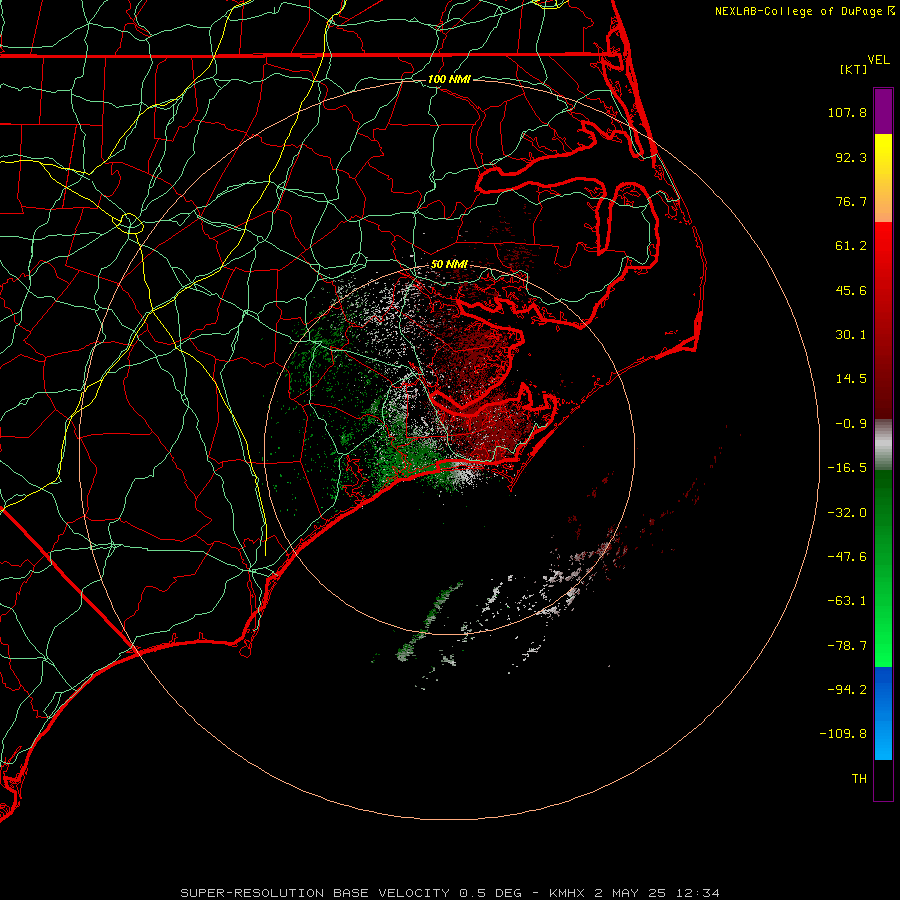
Task: Select the 61.2 velocity value
Action: point(851,246)
